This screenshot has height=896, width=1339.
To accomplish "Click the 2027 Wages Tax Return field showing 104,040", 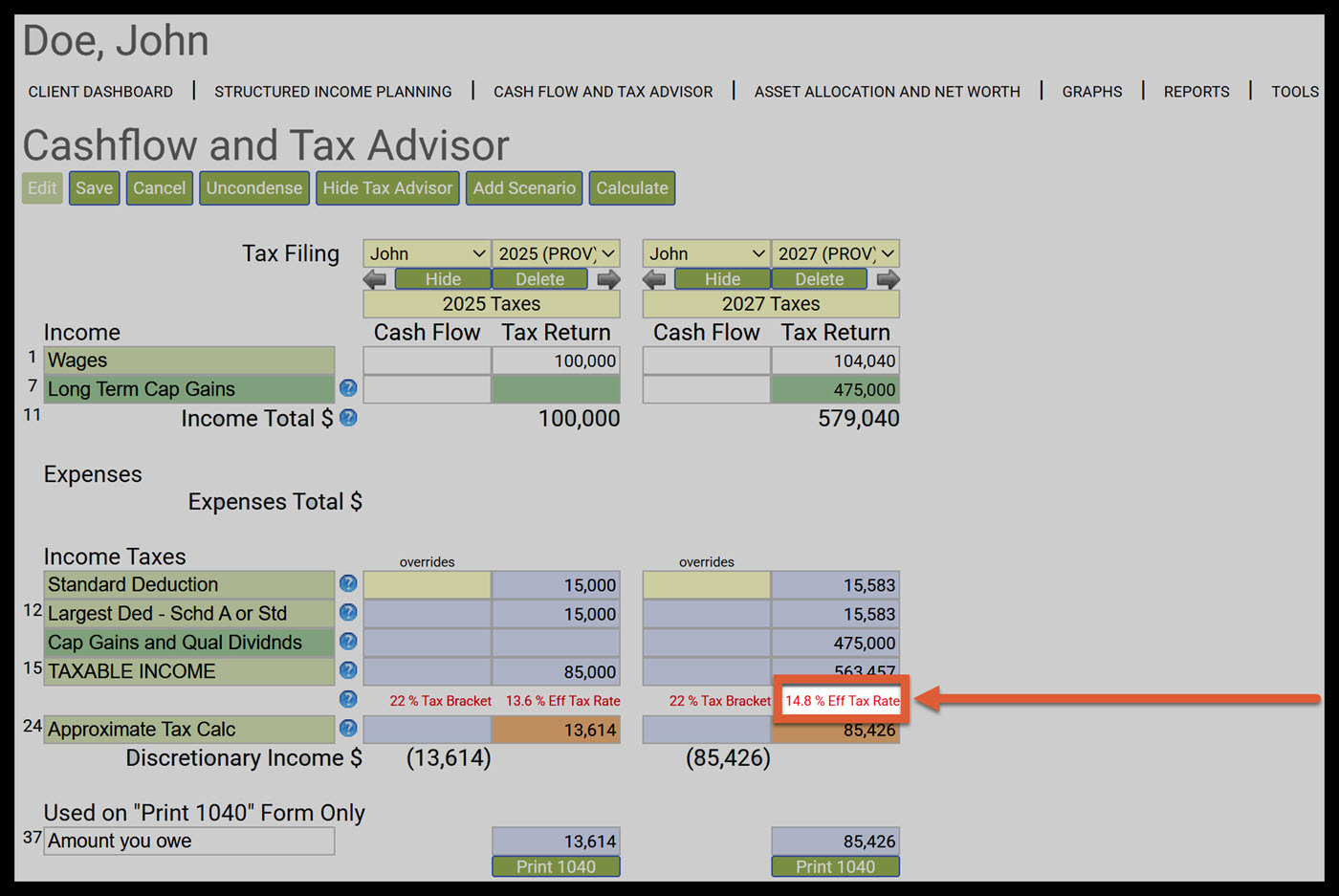I will (x=836, y=361).
